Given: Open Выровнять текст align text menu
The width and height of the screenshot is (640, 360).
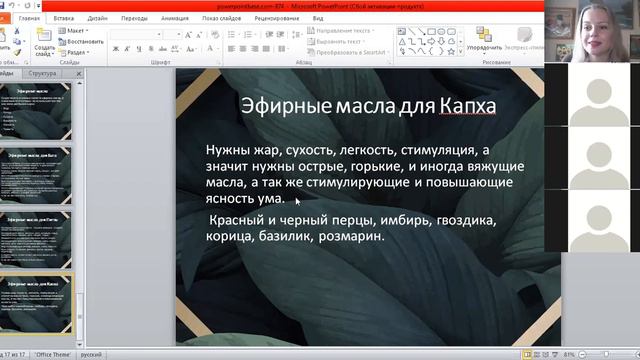Looking at the screenshot, I should pyautogui.click(x=336, y=42).
